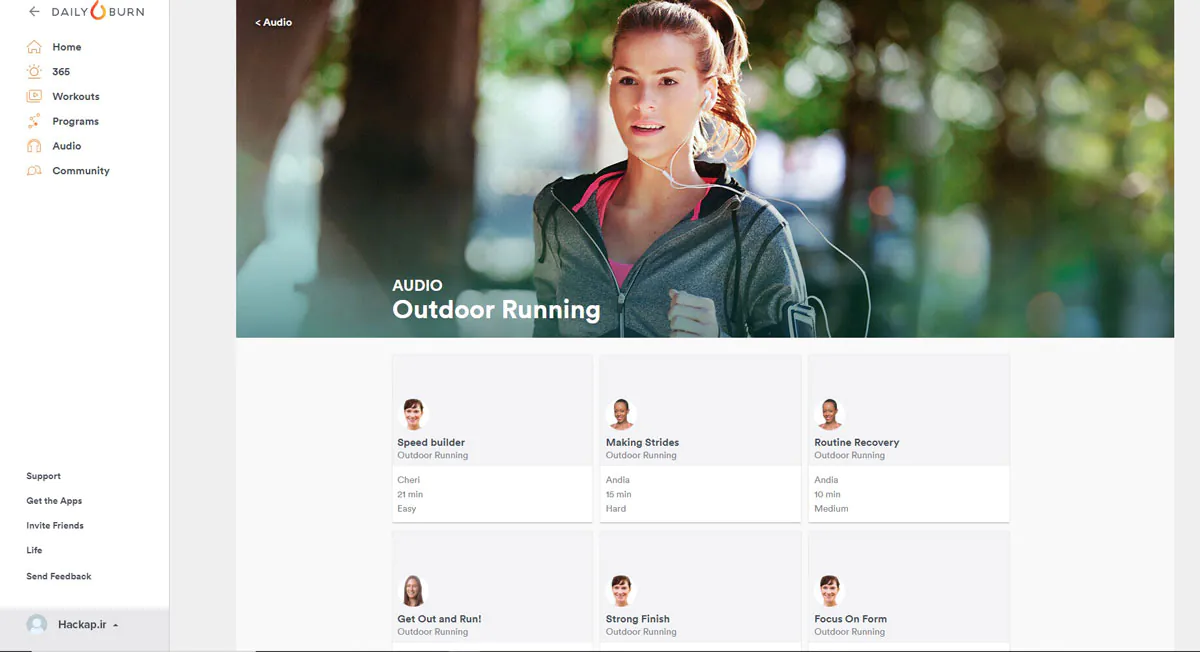Open the Routine Recovery workout title
This screenshot has width=1200, height=652.
(857, 442)
